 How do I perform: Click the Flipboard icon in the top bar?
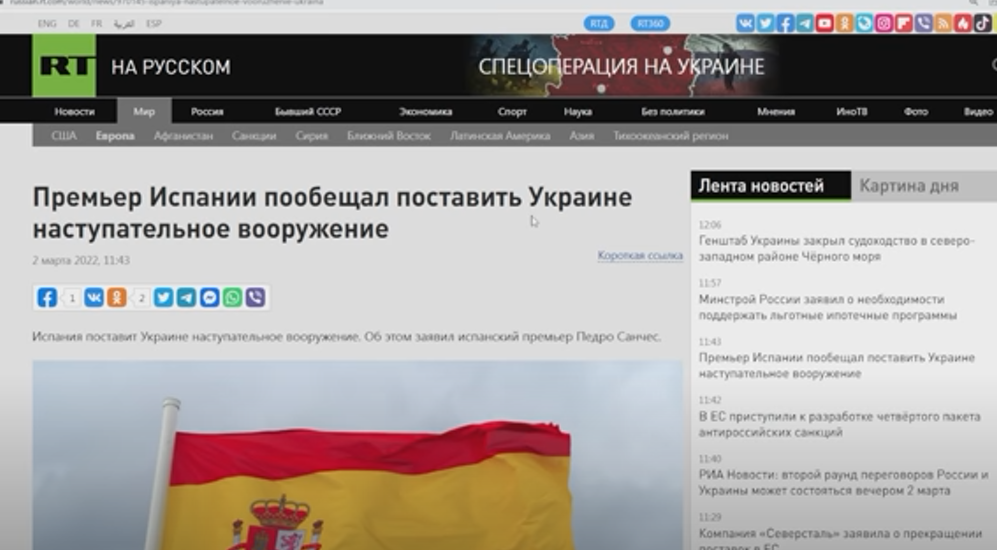tap(904, 23)
